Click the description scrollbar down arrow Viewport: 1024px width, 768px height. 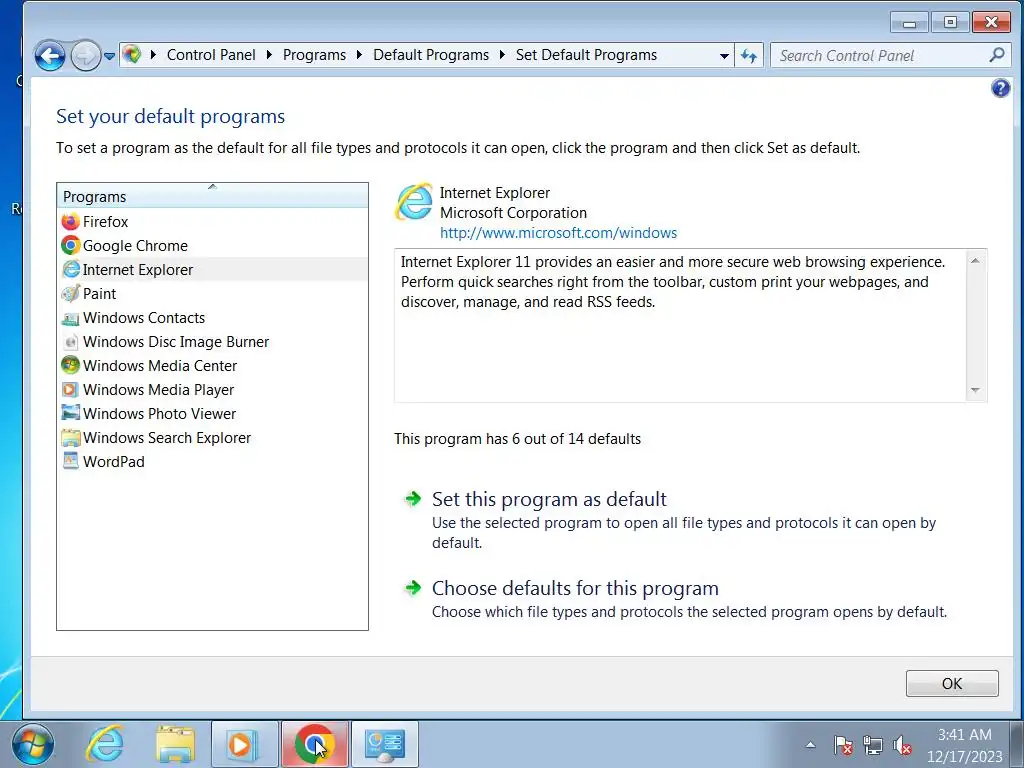(975, 390)
